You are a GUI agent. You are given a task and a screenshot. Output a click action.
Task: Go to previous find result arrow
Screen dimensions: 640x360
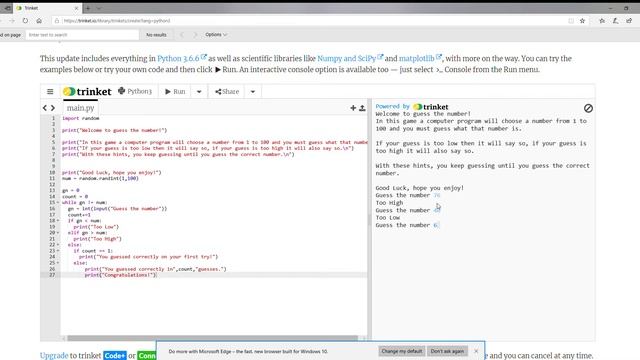182,35
